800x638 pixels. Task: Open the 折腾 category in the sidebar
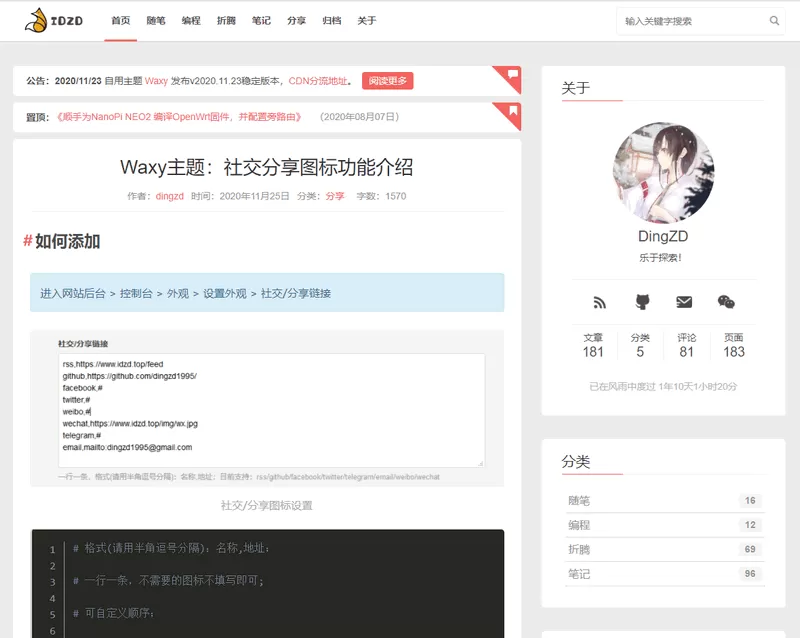pos(578,549)
